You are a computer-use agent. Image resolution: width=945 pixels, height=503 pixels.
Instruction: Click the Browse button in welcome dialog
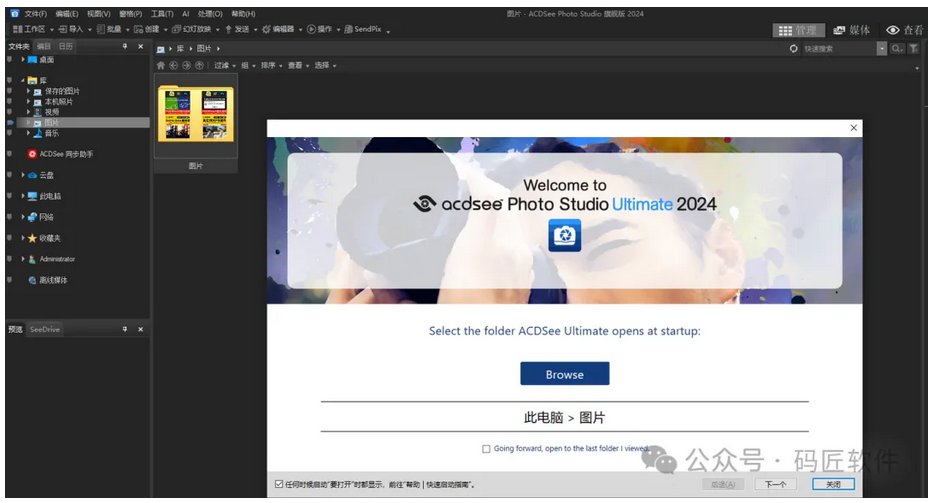click(x=565, y=373)
